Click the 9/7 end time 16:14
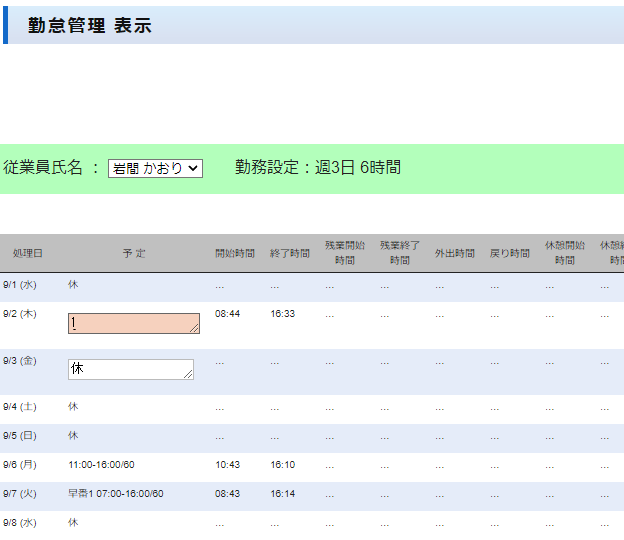624x540 pixels. pos(282,494)
